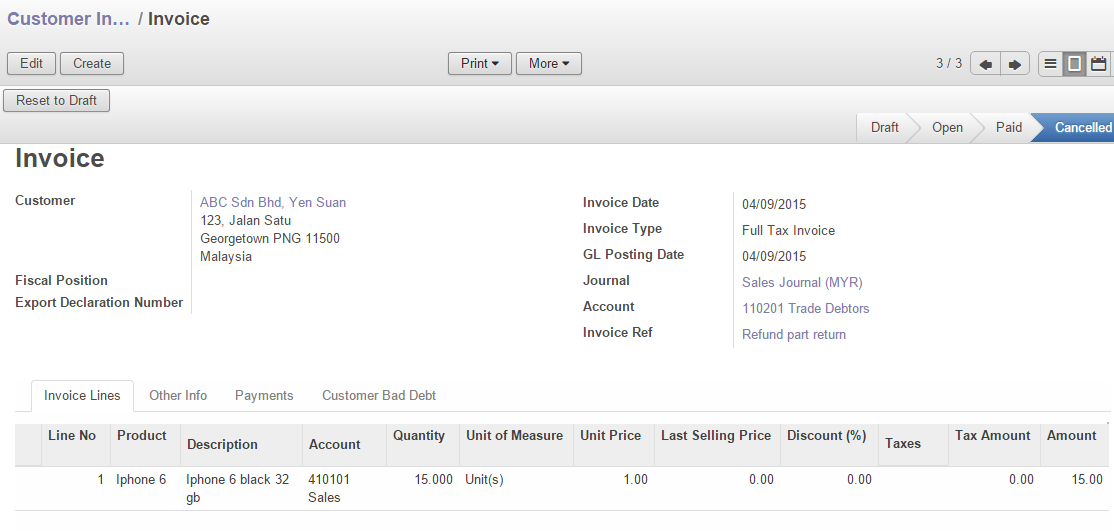Click the Create button
The width and height of the screenshot is (1114, 531).
pyautogui.click(x=92, y=63)
